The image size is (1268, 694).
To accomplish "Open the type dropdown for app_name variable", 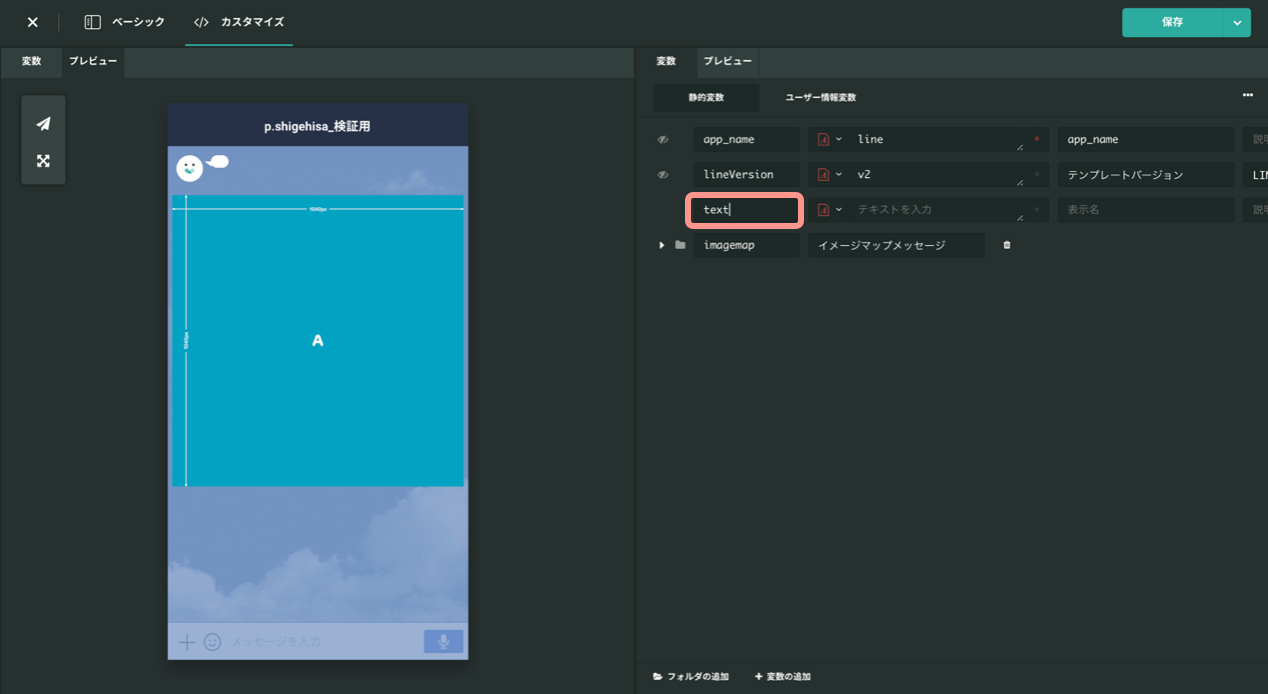I will click(829, 140).
